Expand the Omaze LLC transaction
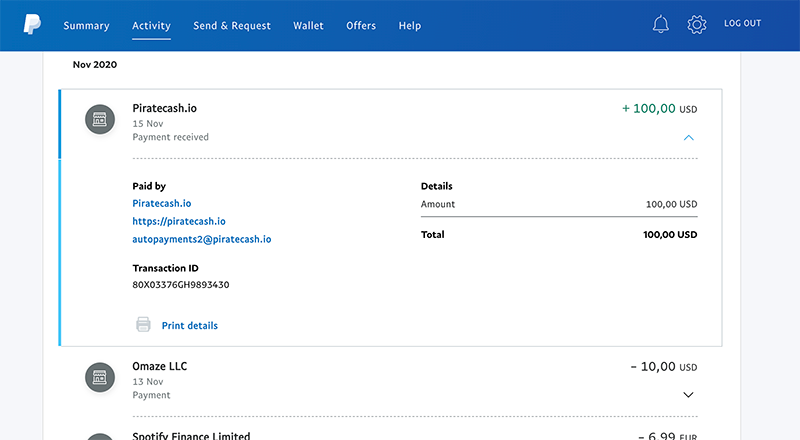 [688, 395]
